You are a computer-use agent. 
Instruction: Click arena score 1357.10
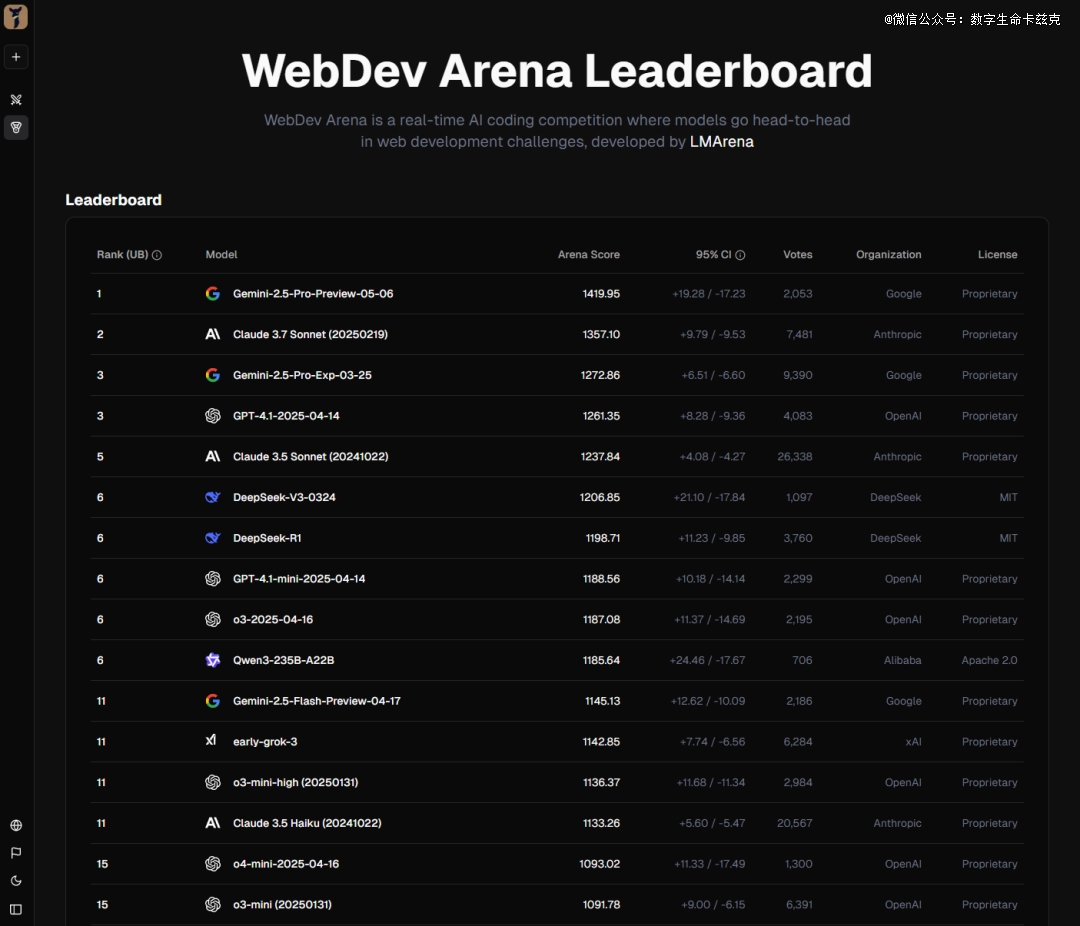[x=601, y=334]
